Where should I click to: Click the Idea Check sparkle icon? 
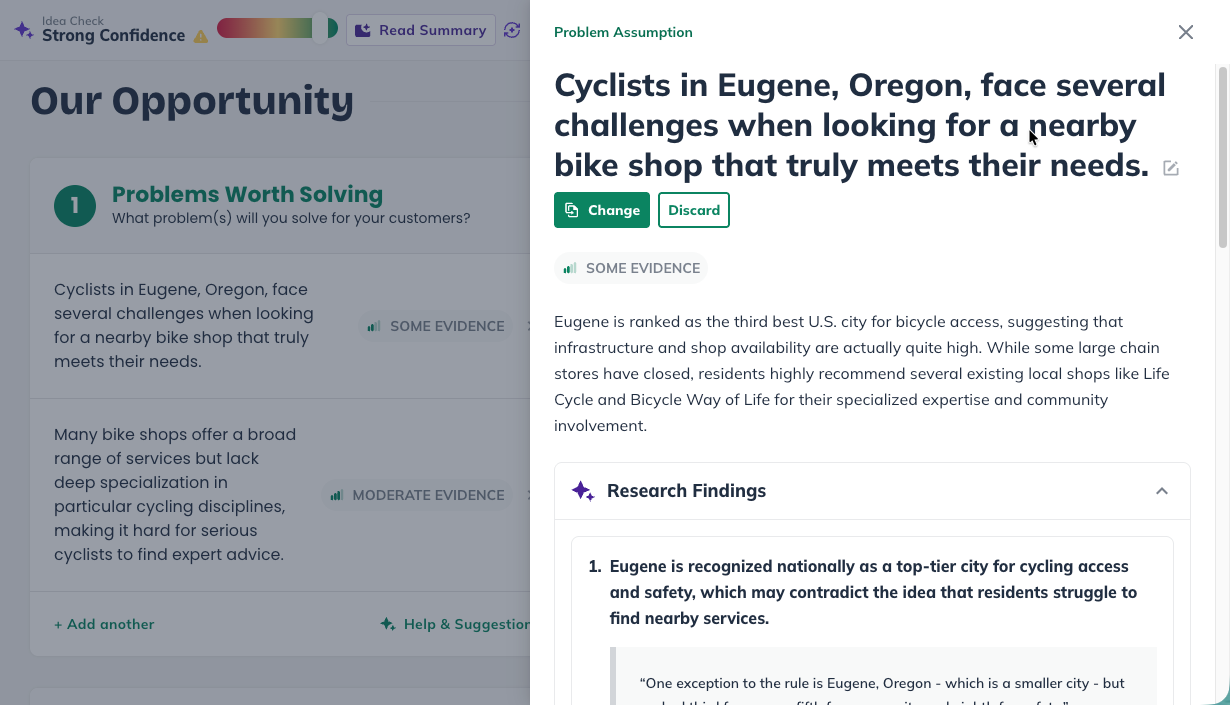24,30
